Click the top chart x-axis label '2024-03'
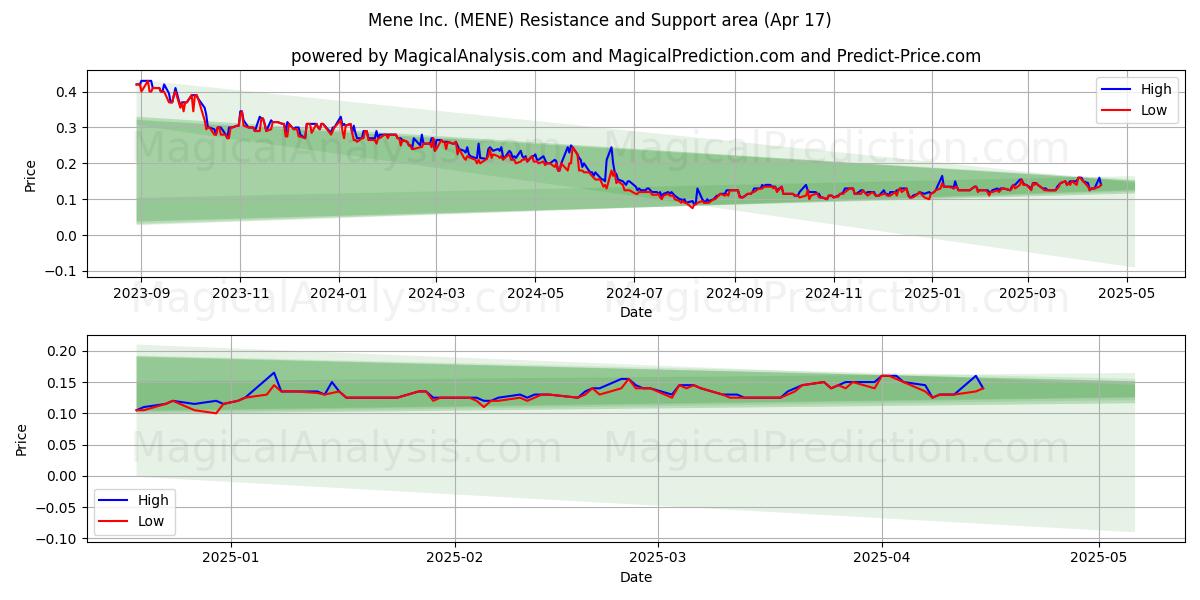 [436, 293]
